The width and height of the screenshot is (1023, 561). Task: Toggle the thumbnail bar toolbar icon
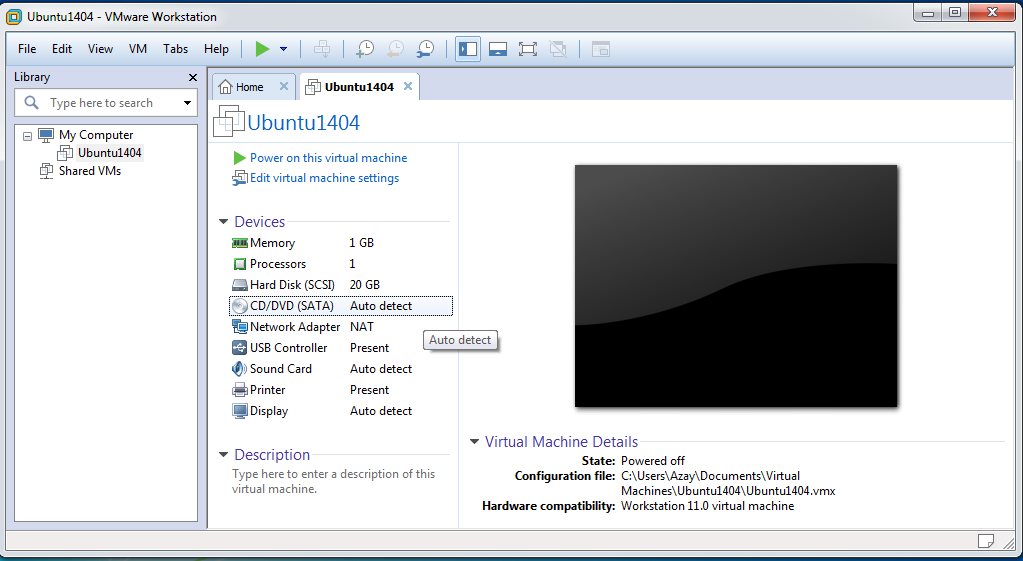[x=498, y=49]
